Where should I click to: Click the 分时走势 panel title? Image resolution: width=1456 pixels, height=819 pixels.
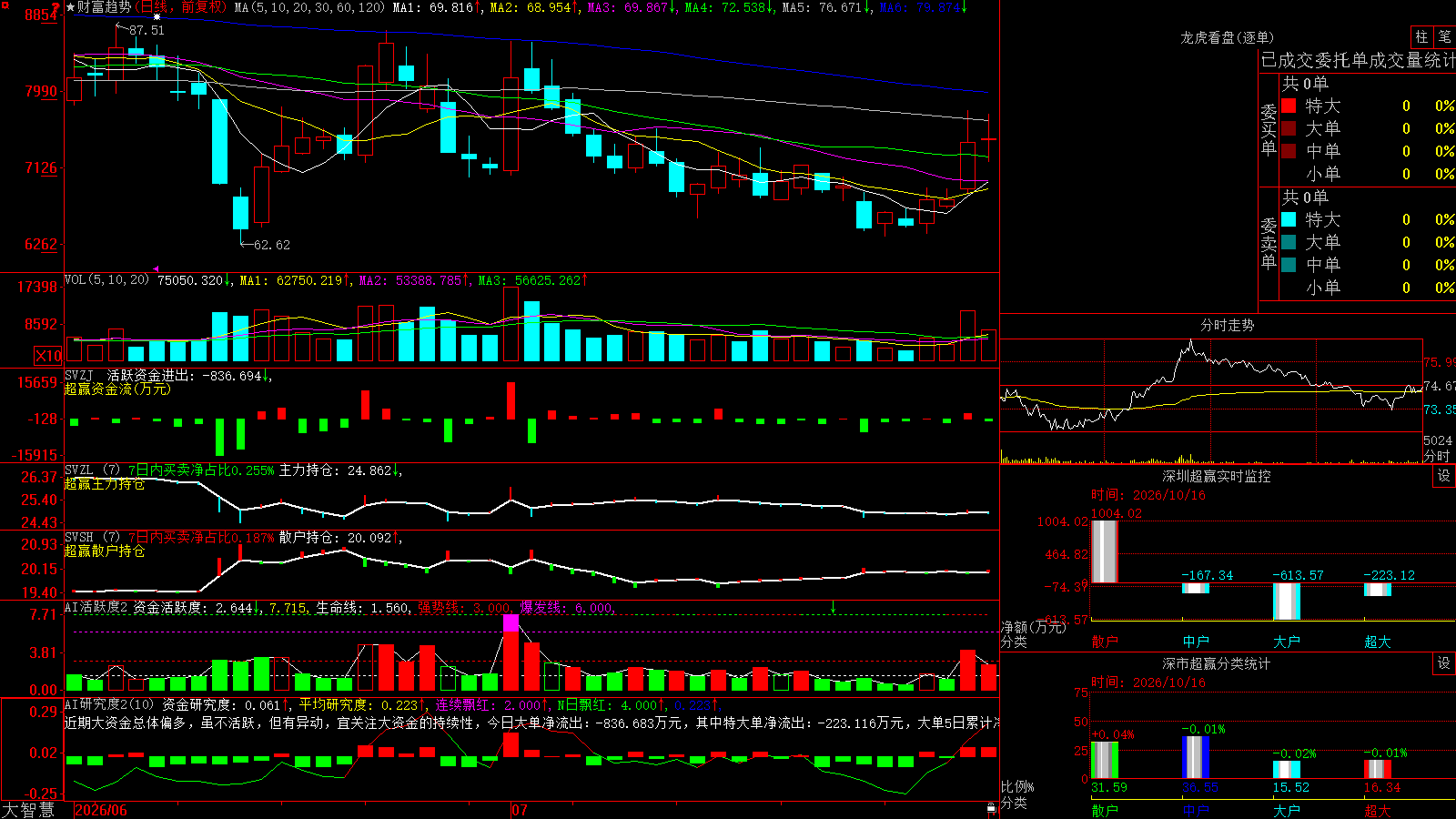click(1227, 325)
